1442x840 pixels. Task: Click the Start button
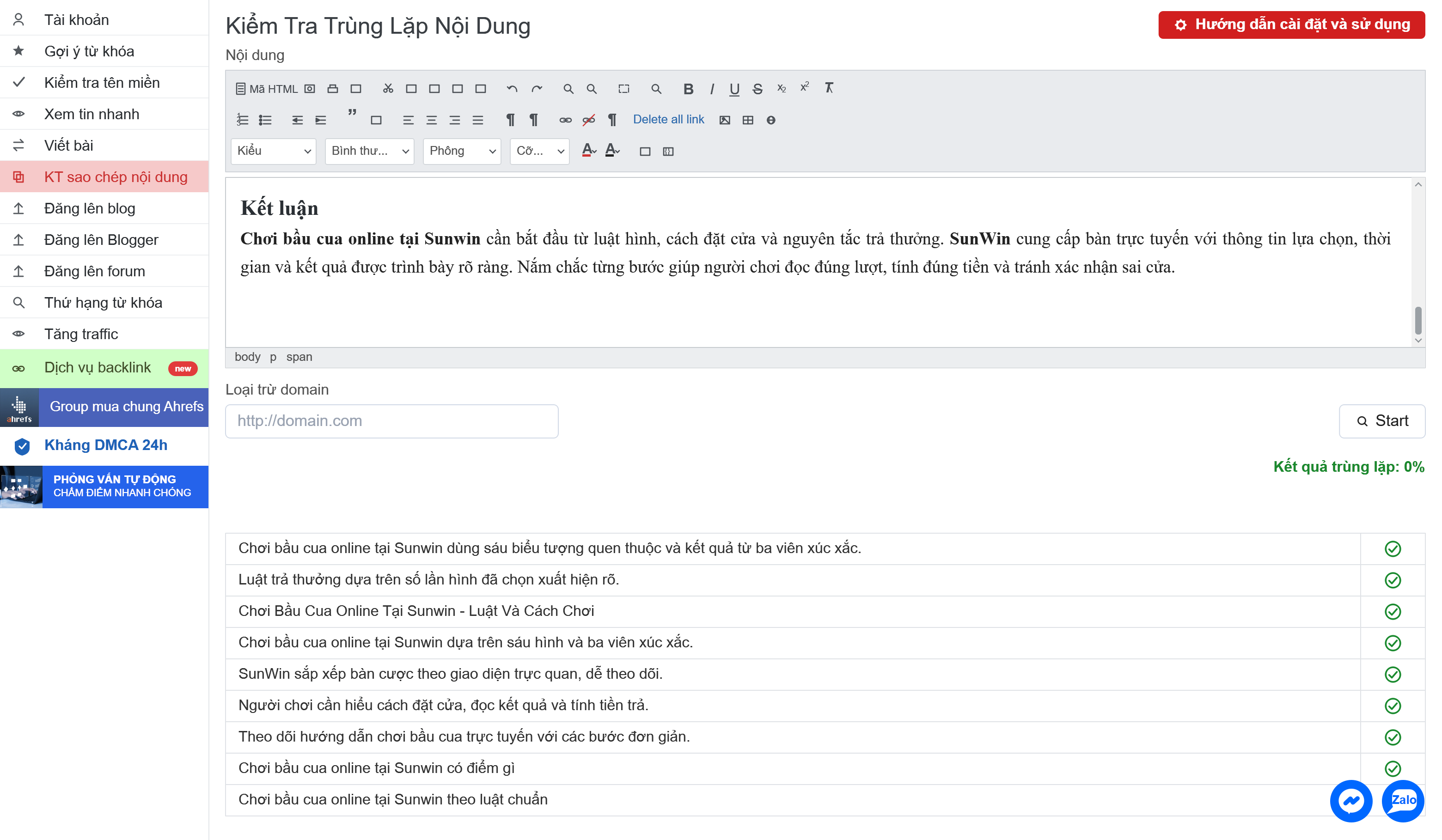(1382, 421)
